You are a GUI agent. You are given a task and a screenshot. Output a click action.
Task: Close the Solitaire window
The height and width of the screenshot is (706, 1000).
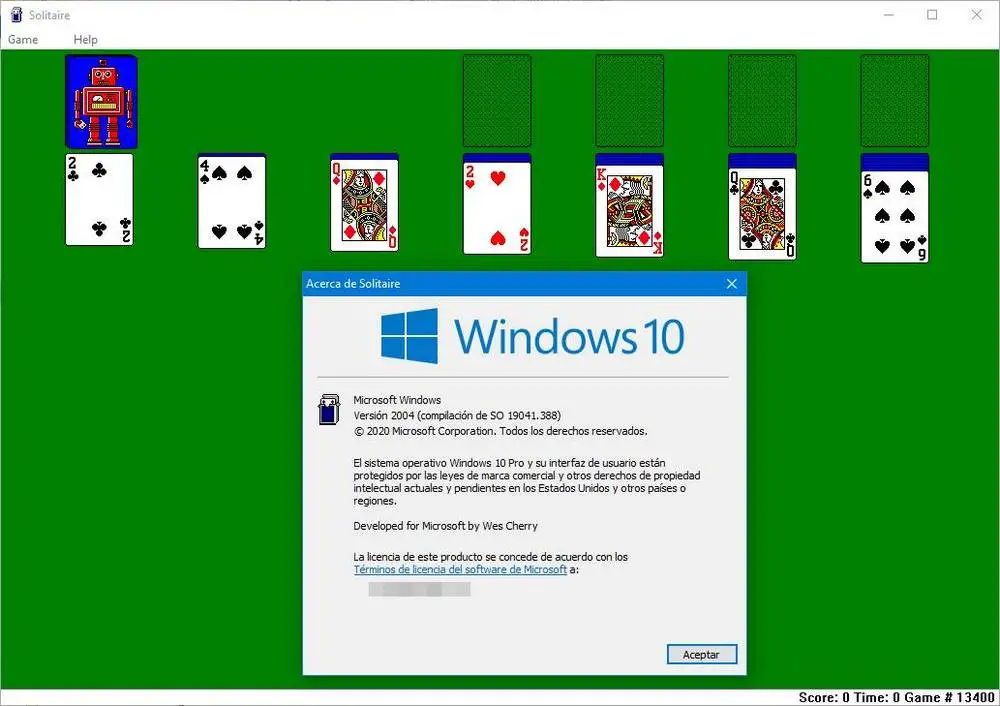pos(976,15)
